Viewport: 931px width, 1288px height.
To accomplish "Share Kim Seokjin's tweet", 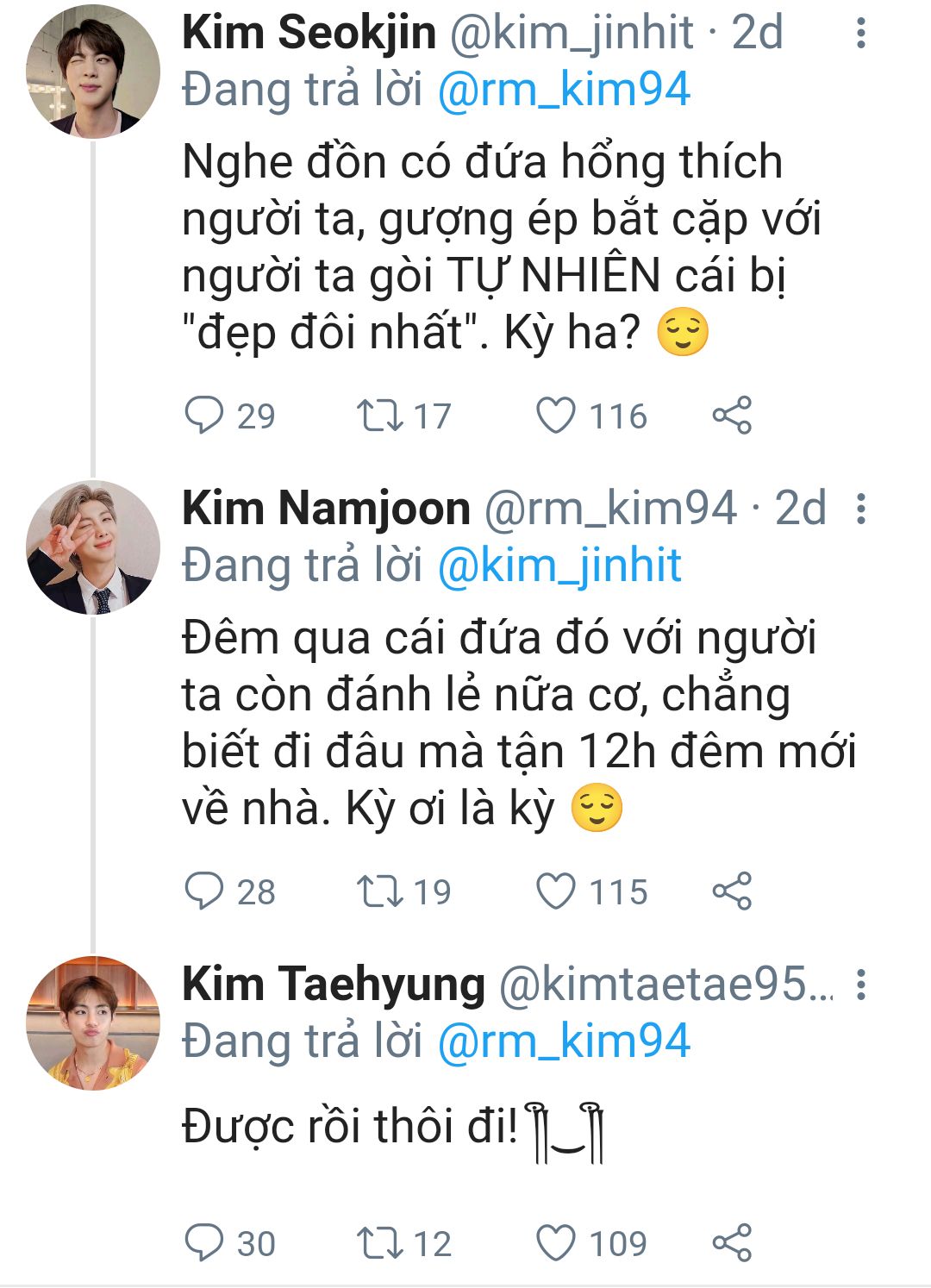I will point(732,416).
